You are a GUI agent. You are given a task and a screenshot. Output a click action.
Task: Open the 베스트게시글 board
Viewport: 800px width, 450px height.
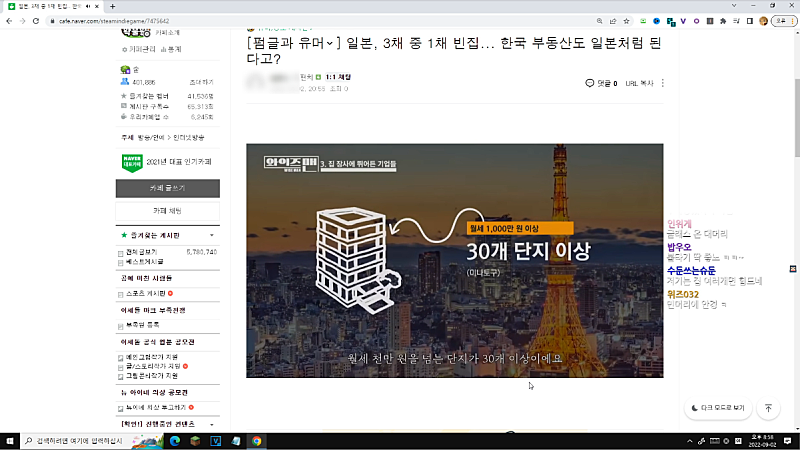click(144, 262)
